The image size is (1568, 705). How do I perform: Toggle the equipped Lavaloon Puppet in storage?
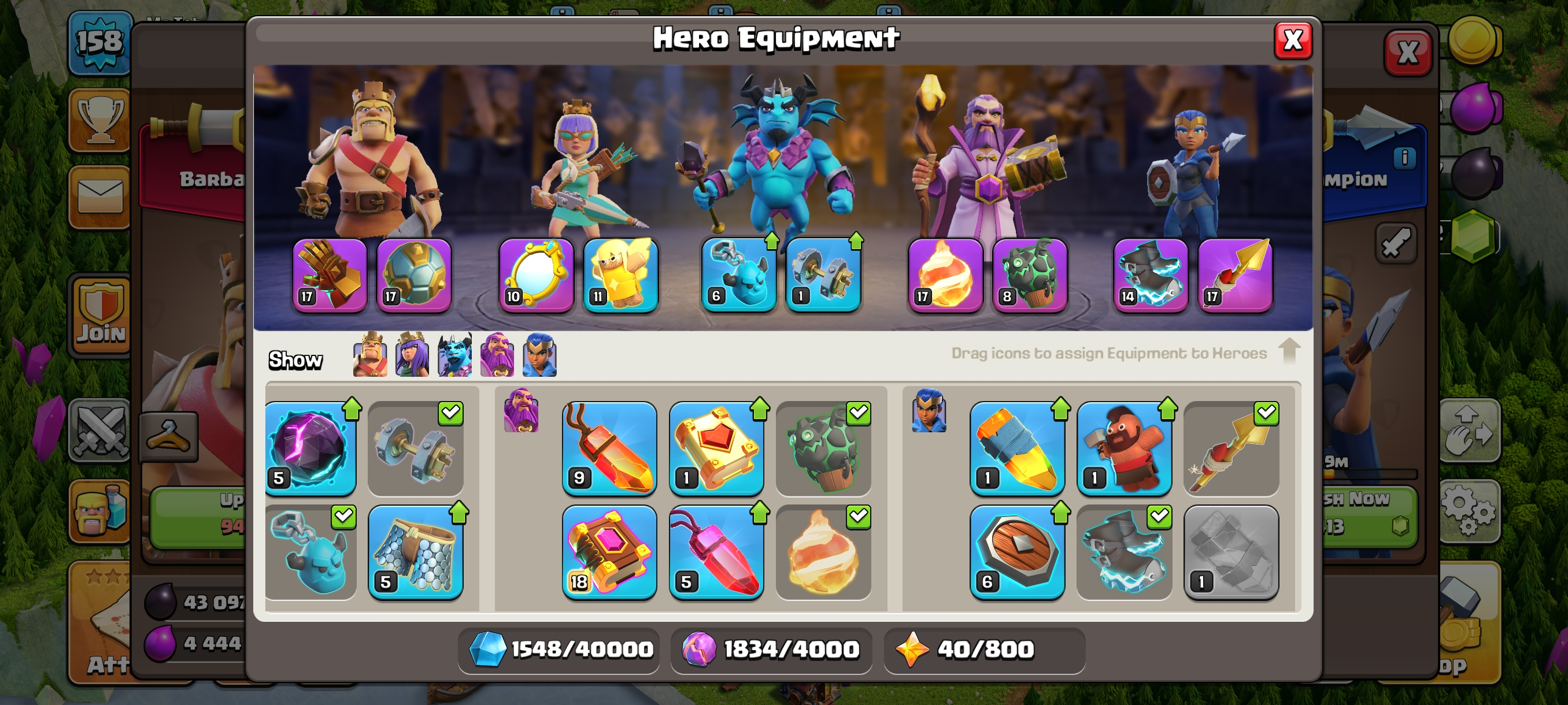[823, 449]
